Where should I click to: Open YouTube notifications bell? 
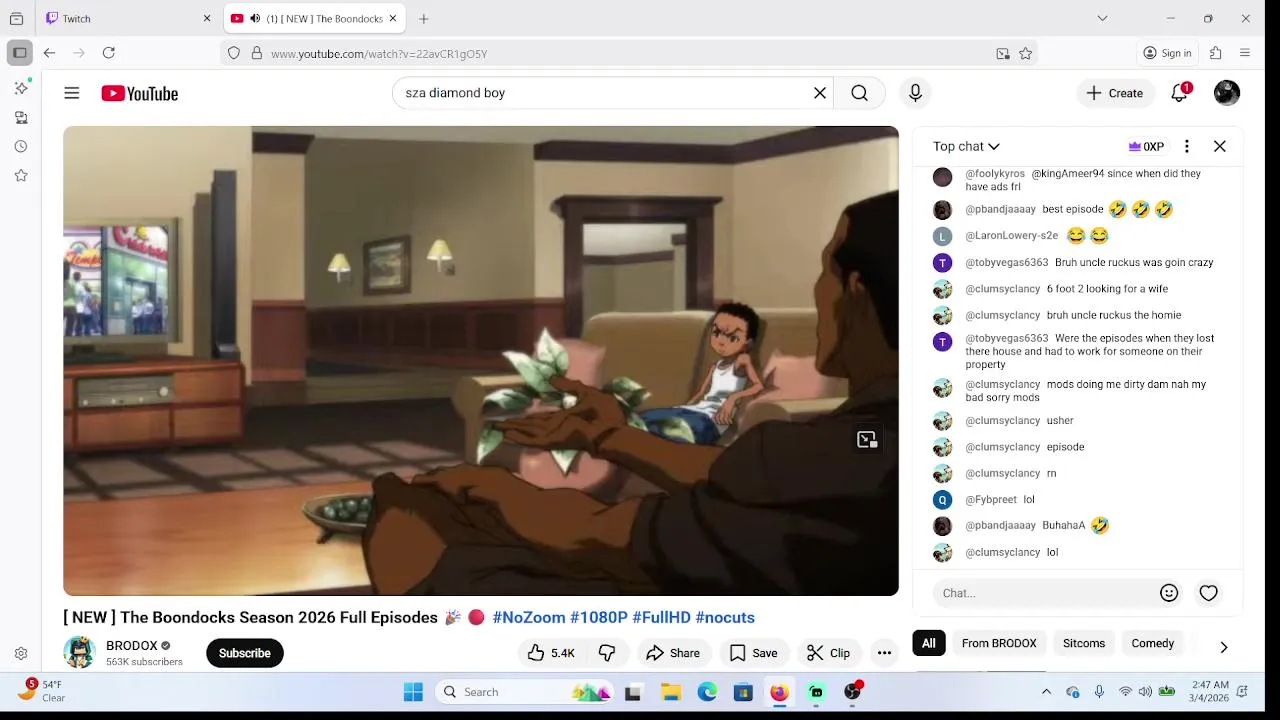click(1180, 93)
